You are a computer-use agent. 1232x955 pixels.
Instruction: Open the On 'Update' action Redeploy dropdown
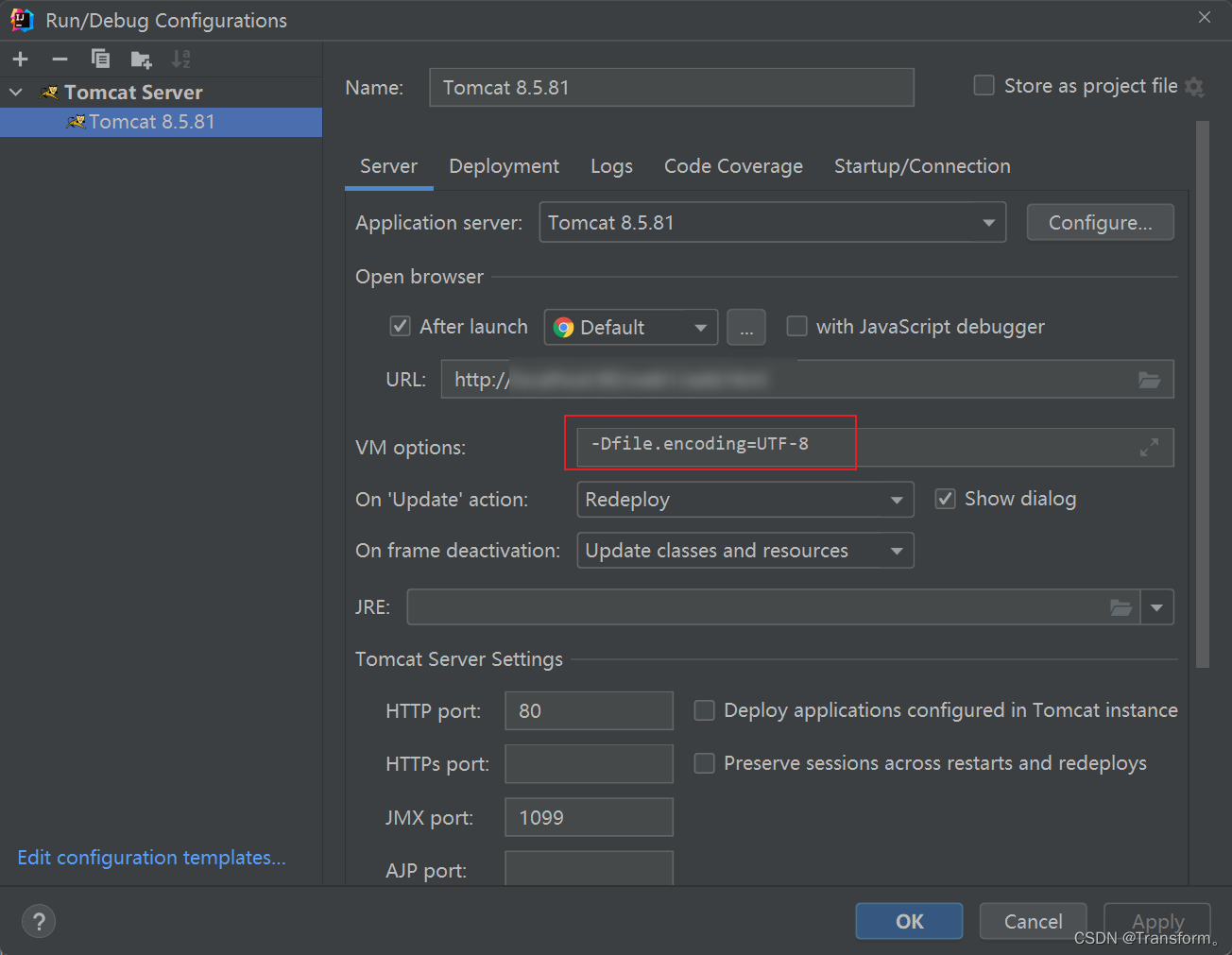pyautogui.click(x=745, y=500)
